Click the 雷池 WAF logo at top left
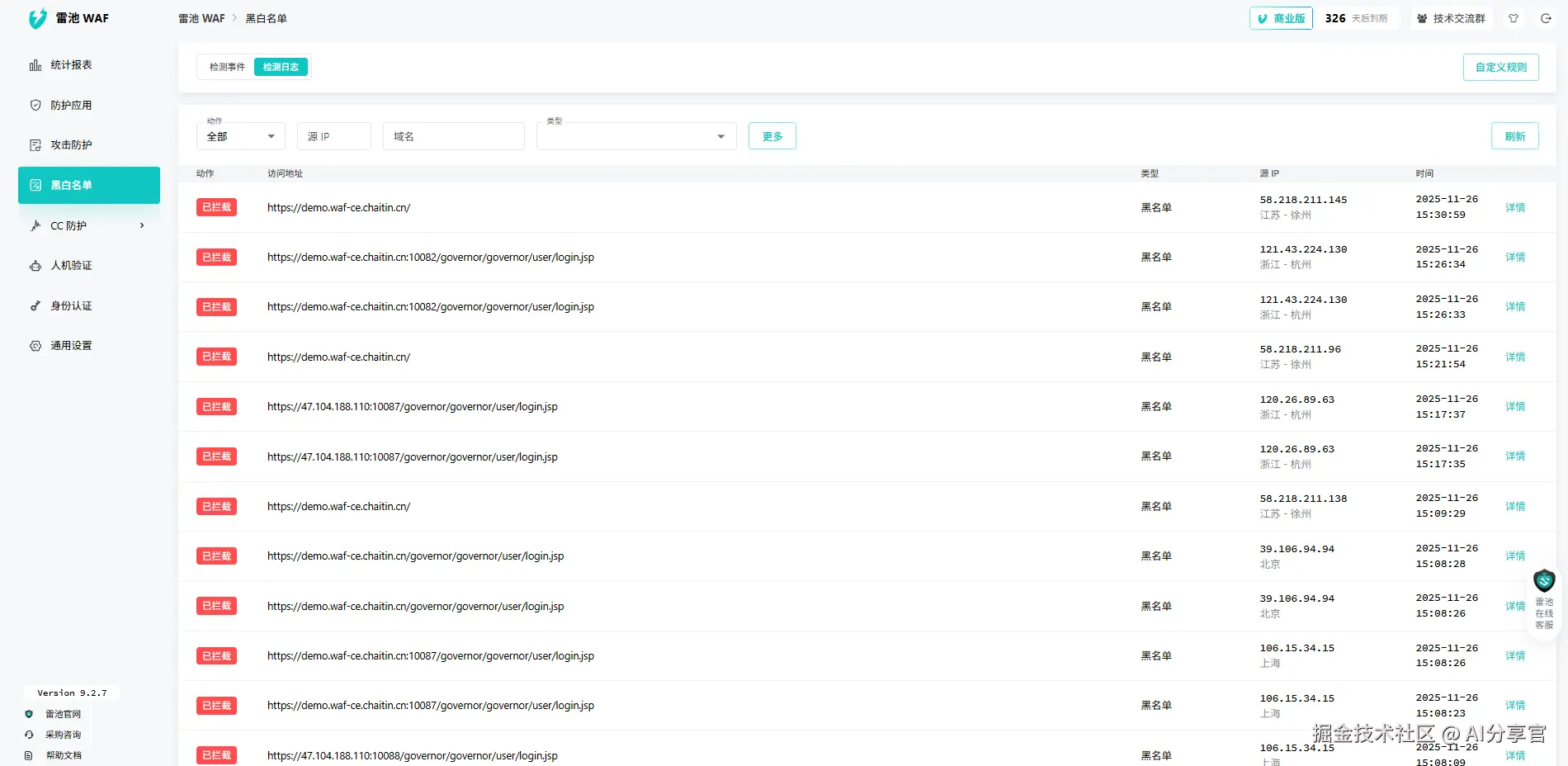The height and width of the screenshot is (766, 1568). pos(68,18)
